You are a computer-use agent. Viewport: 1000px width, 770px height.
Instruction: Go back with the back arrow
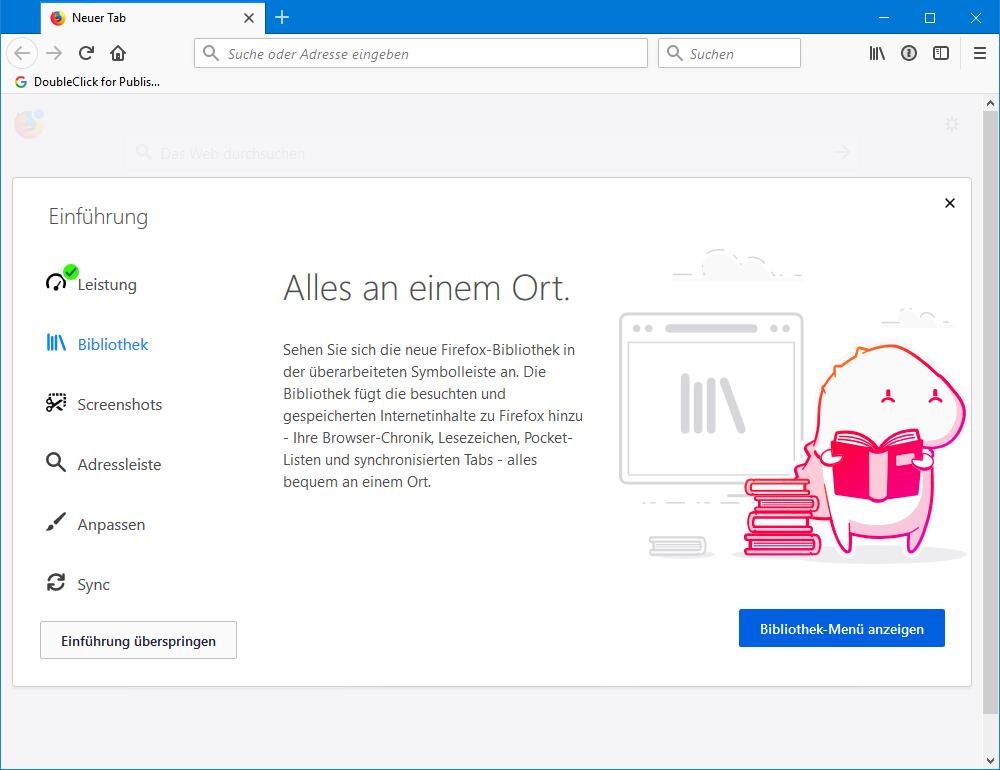pyautogui.click(x=22, y=53)
